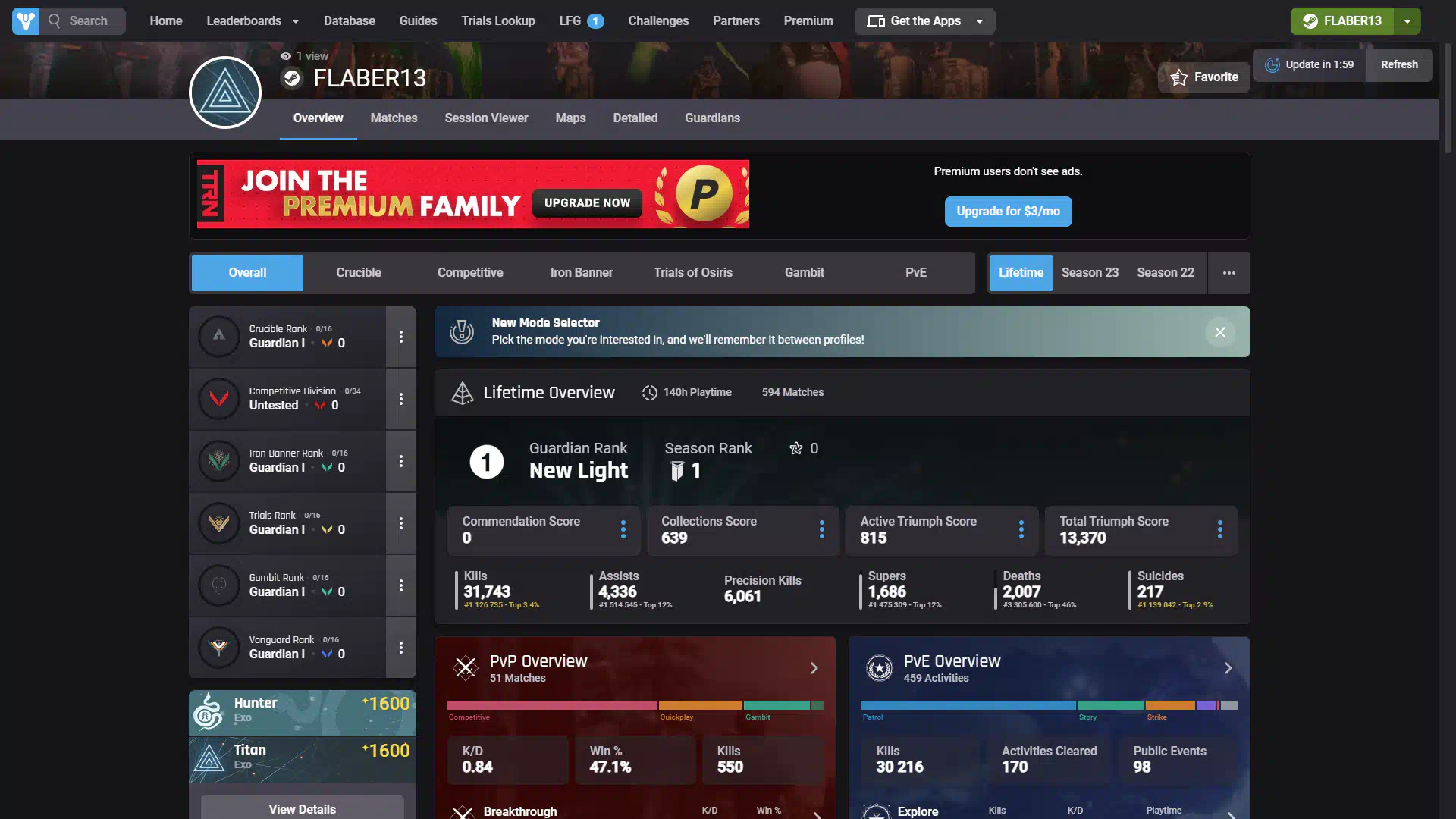Open Competitive Division options menu
Image resolution: width=1456 pixels, height=819 pixels.
[401, 398]
